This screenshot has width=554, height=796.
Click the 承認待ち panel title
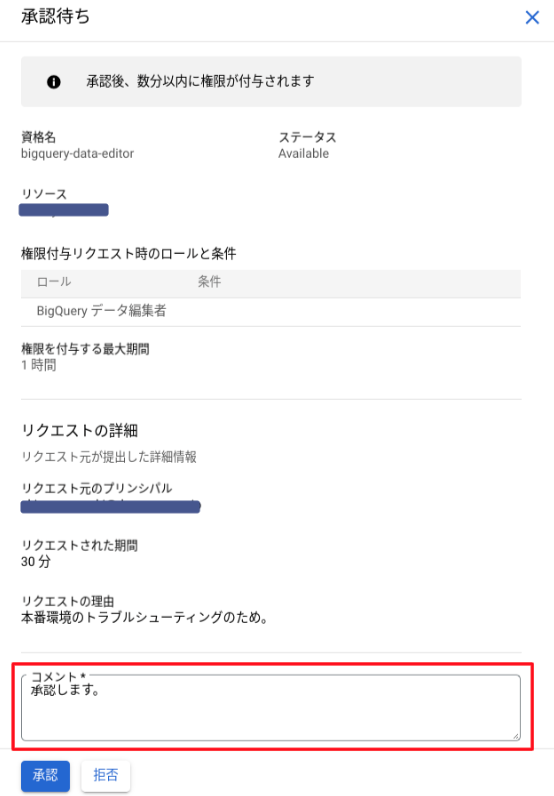click(x=56, y=17)
